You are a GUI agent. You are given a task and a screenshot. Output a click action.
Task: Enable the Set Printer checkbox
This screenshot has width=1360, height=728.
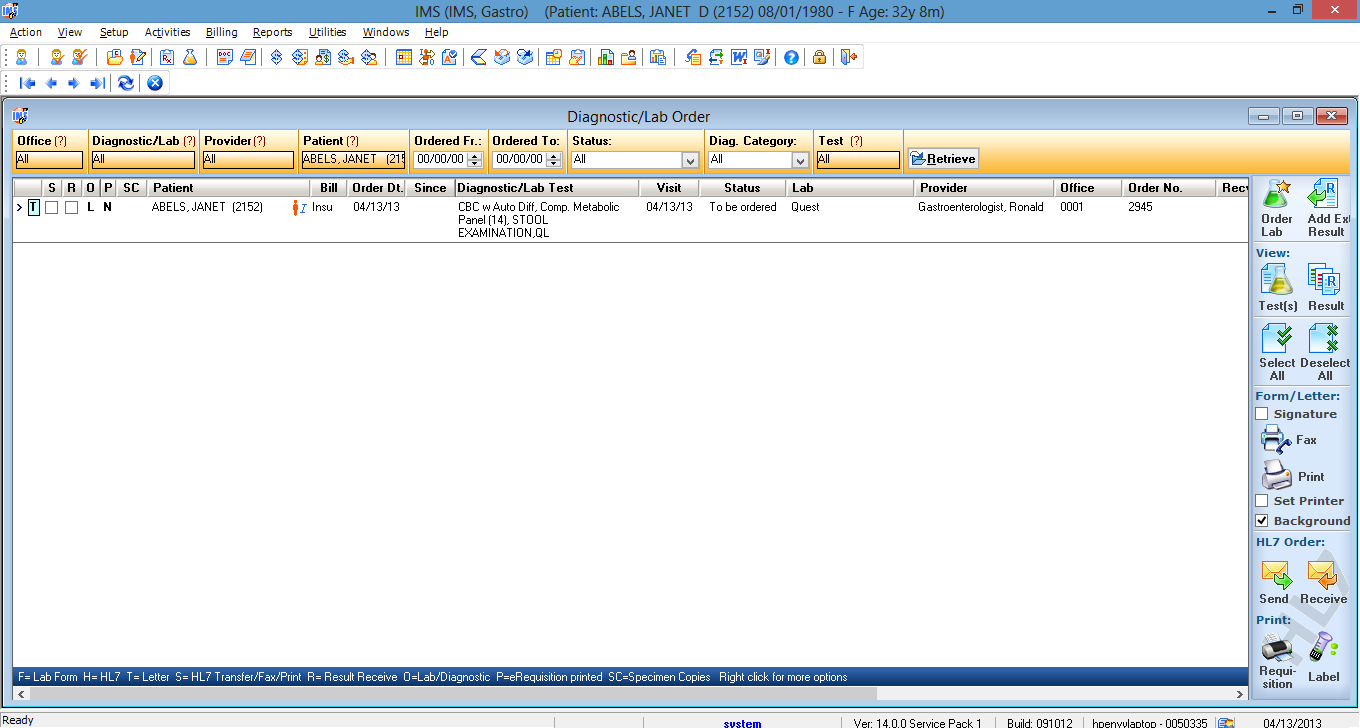1262,501
